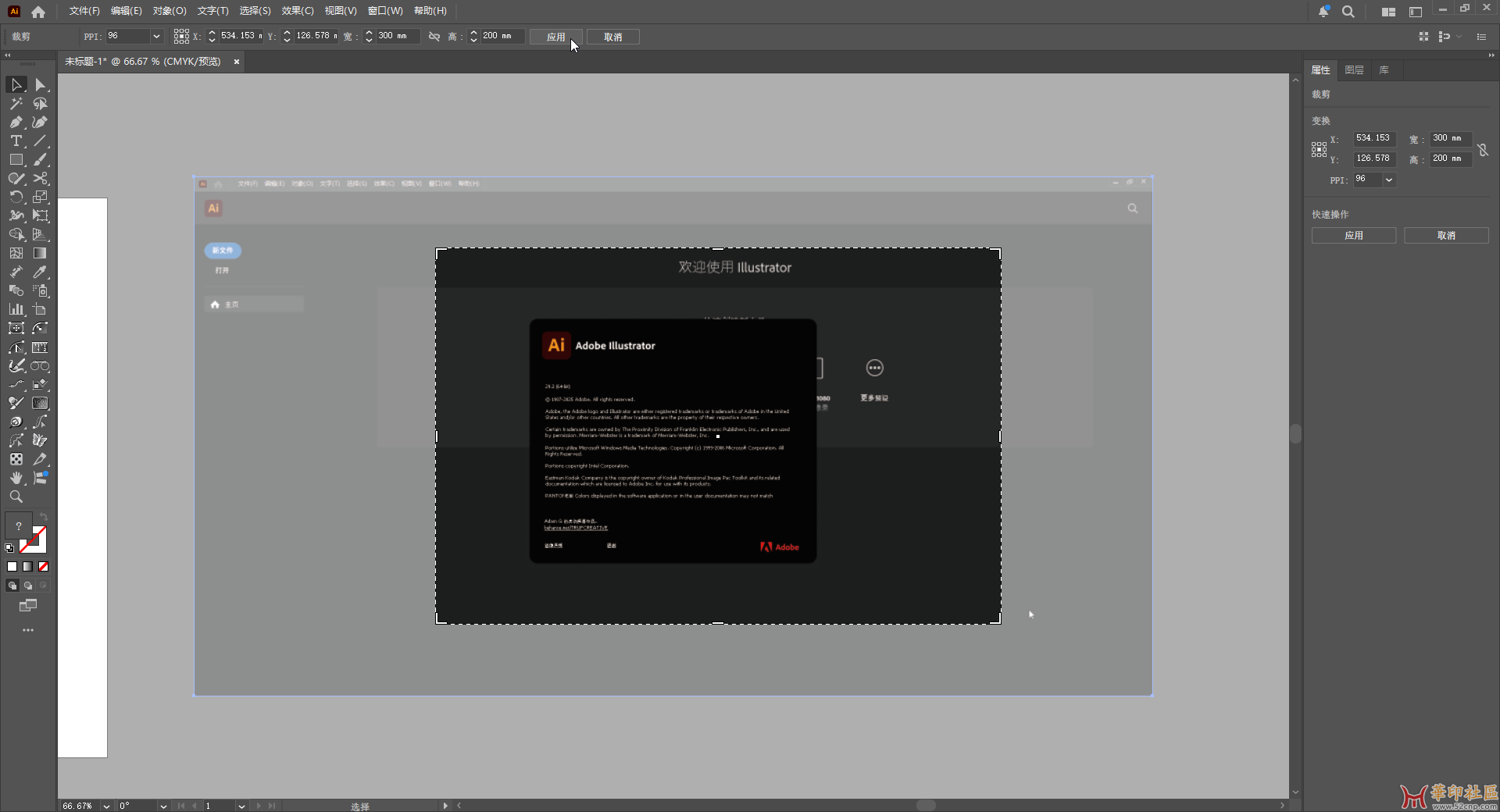Open the PPI dropdown in control bar
Viewport: 1500px width, 812px height.
coord(156,37)
